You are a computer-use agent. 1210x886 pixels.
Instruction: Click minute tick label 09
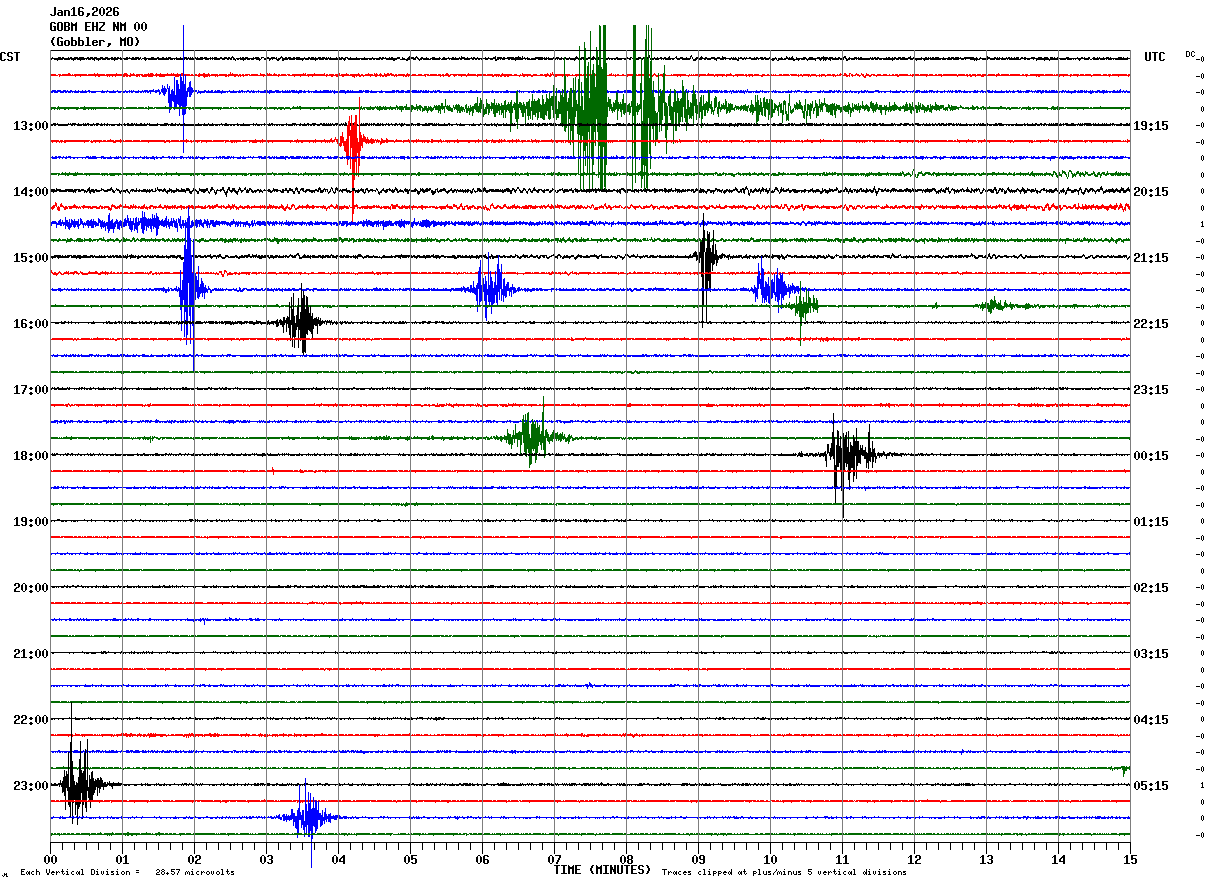[x=698, y=859]
